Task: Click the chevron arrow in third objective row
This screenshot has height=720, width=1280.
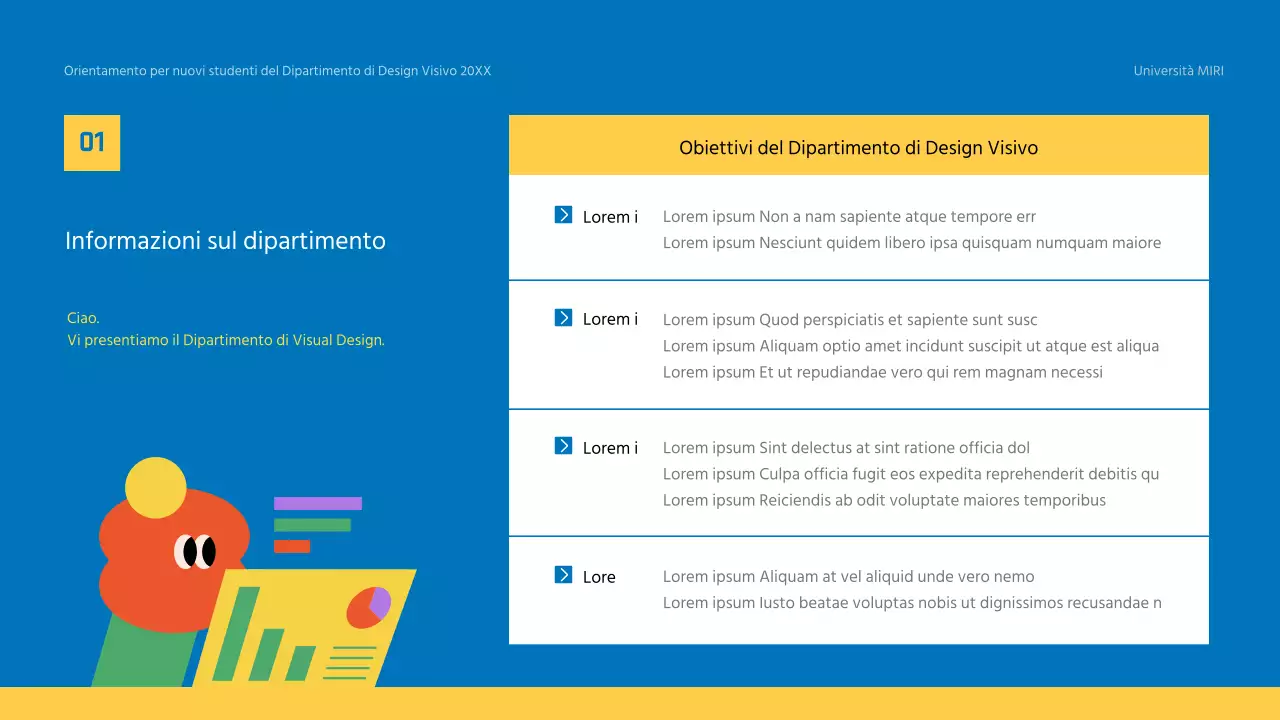Action: [x=564, y=448]
